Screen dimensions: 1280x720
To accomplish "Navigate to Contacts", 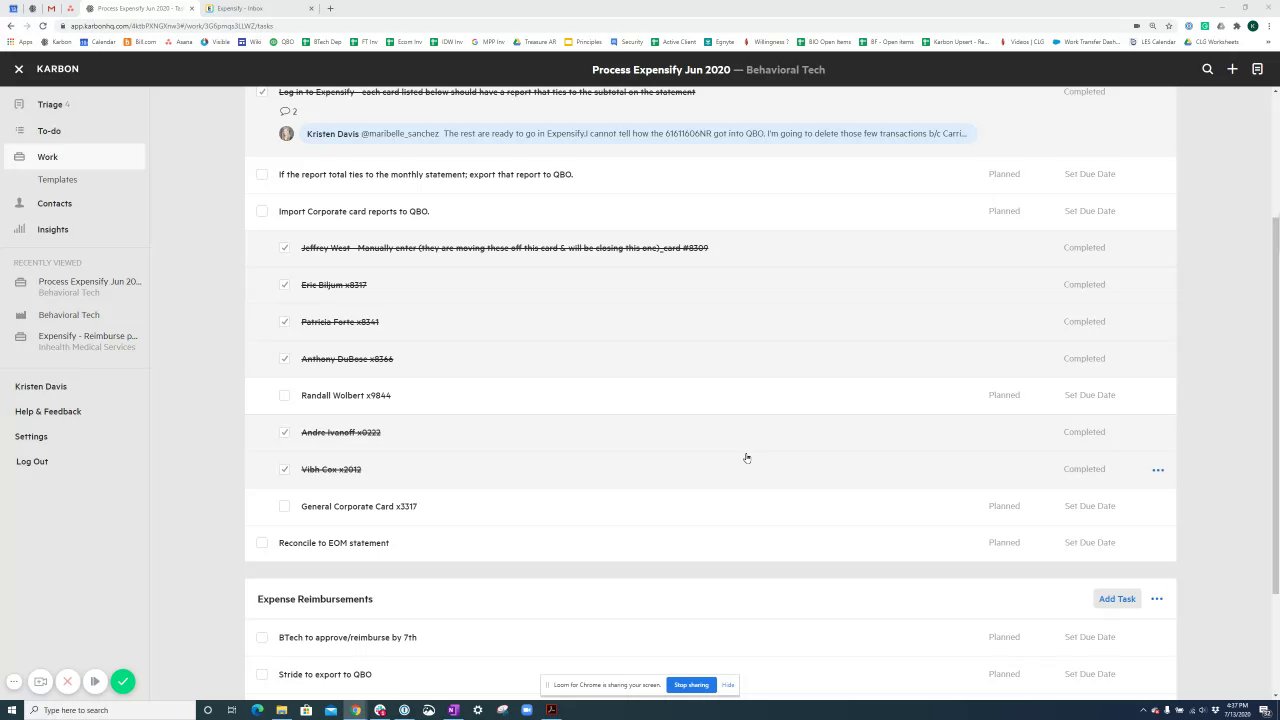I will (54, 203).
